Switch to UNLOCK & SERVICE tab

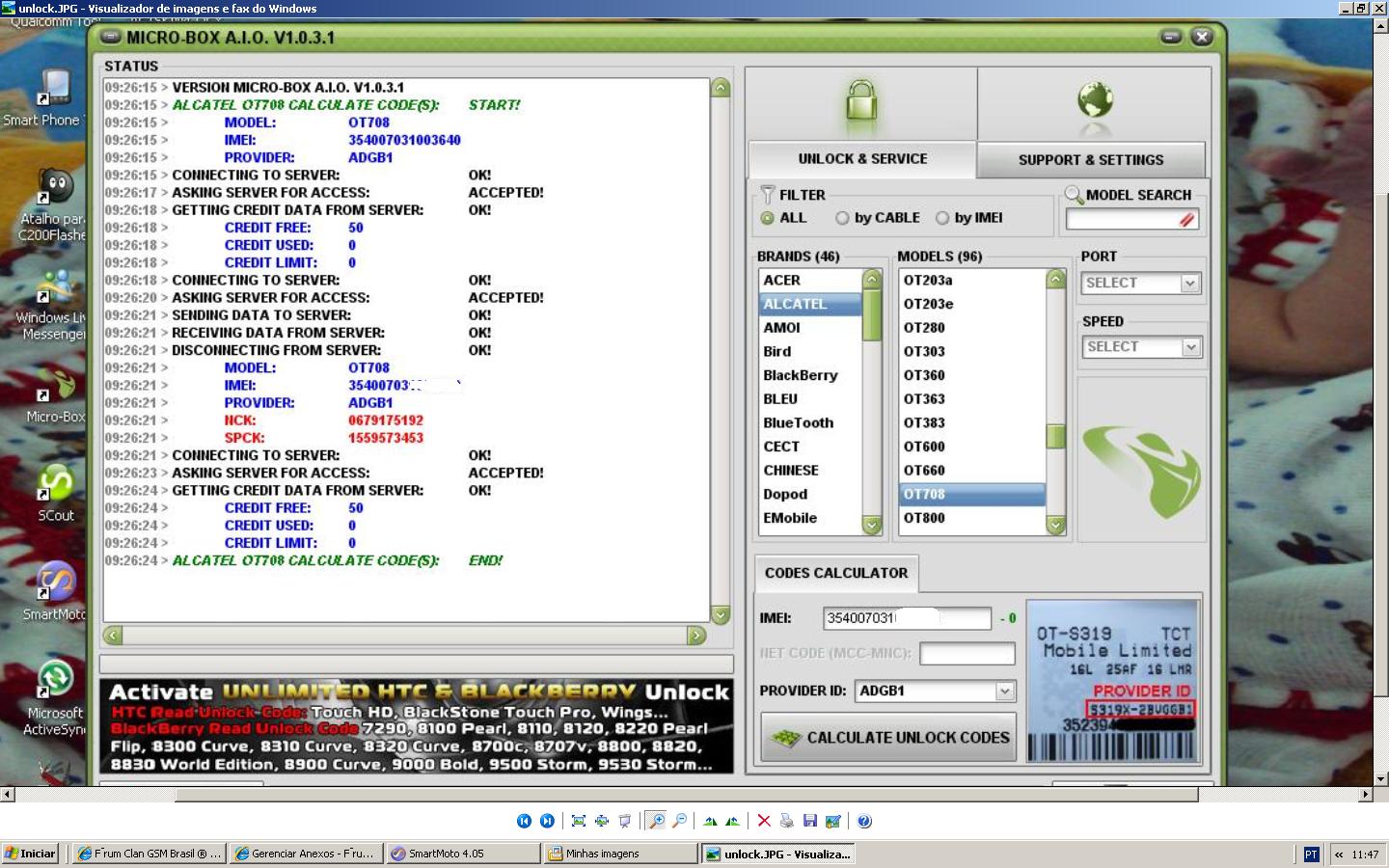click(x=862, y=159)
